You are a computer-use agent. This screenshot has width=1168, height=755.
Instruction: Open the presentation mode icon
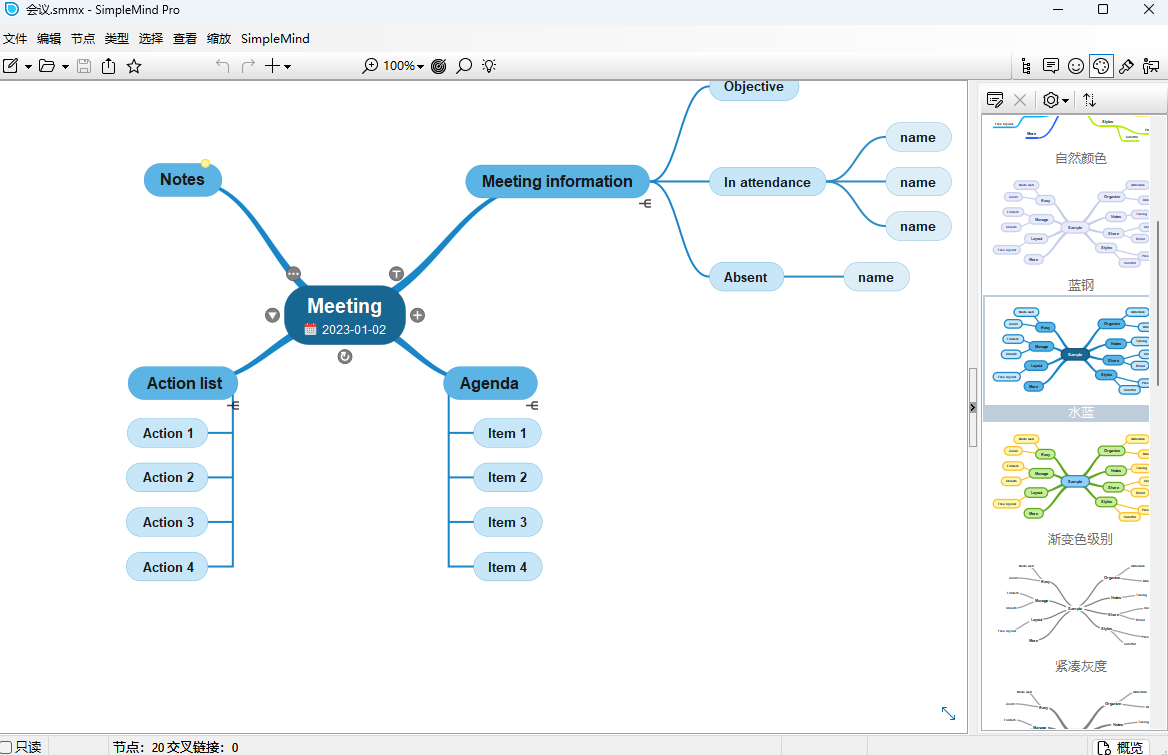click(1151, 66)
